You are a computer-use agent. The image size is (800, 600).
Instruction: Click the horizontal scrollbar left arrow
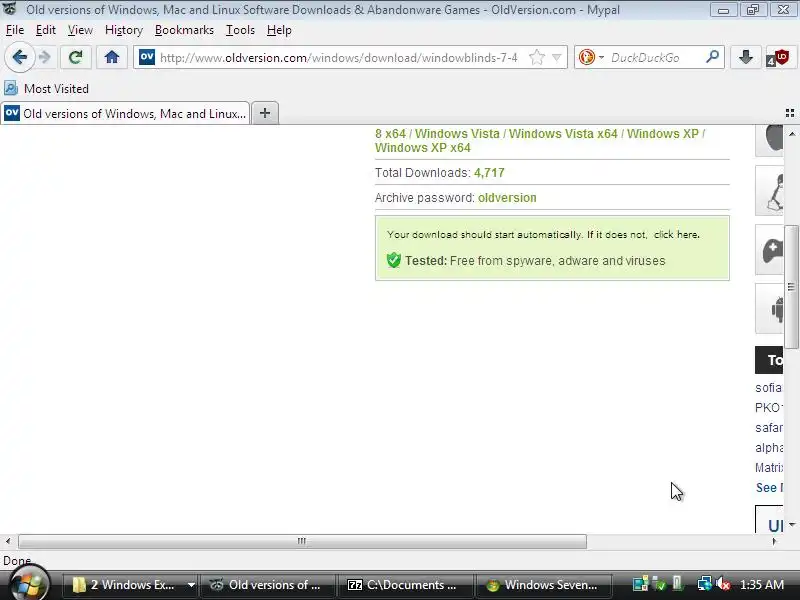click(x=8, y=541)
